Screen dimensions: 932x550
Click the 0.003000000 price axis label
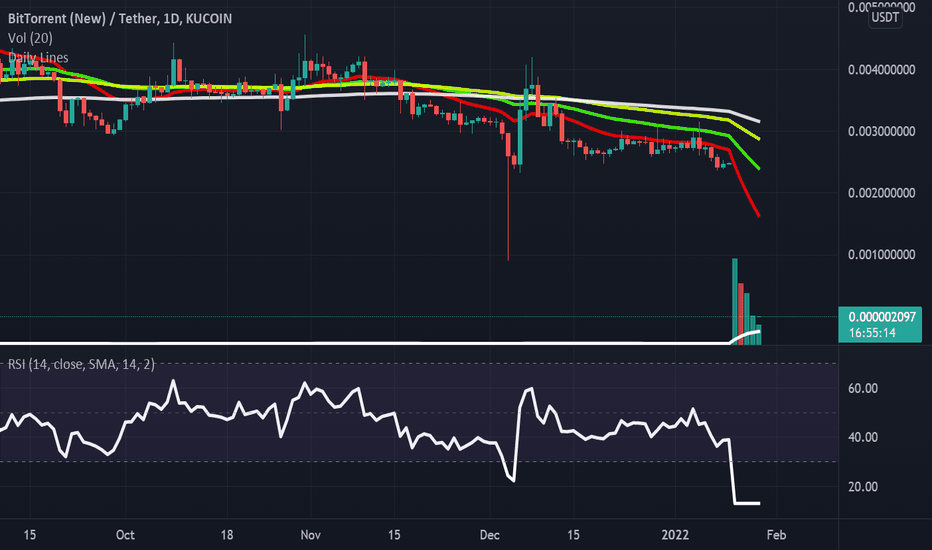click(x=881, y=131)
